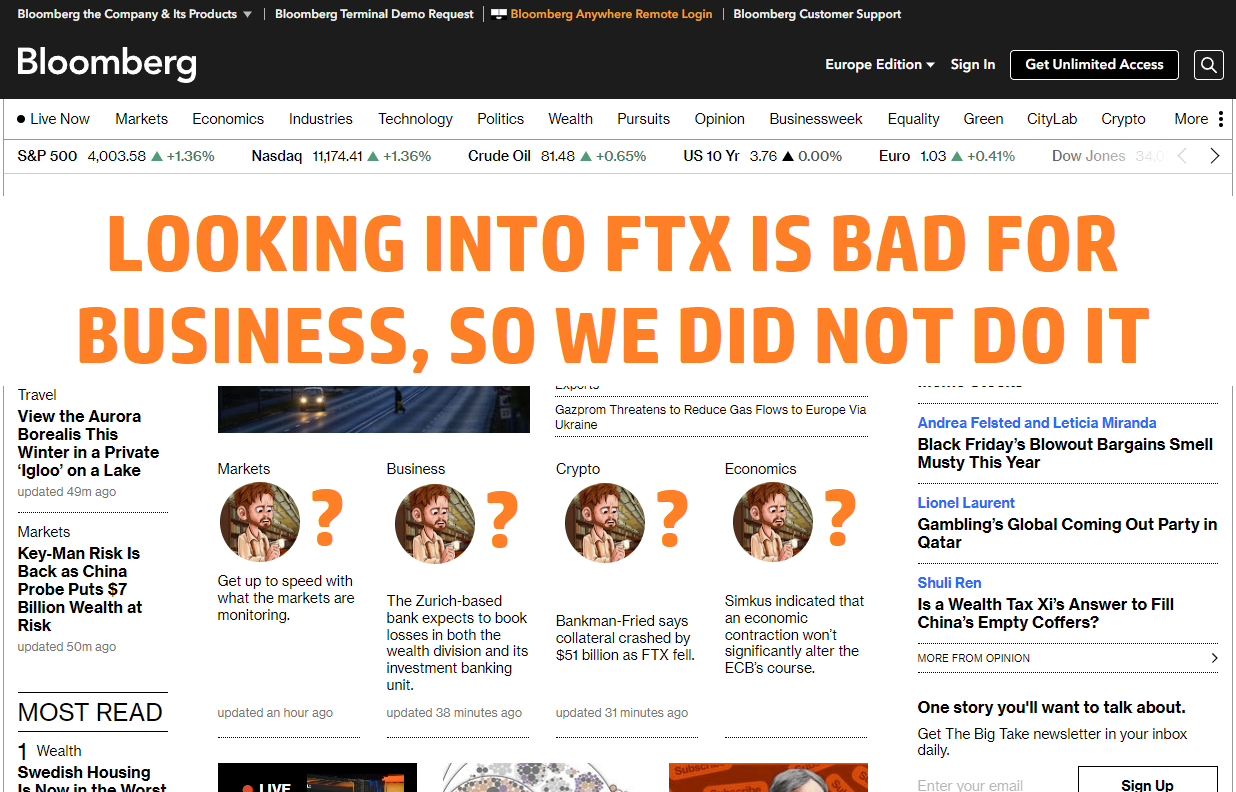
Task: Open the Markets nav tab
Action: point(141,119)
